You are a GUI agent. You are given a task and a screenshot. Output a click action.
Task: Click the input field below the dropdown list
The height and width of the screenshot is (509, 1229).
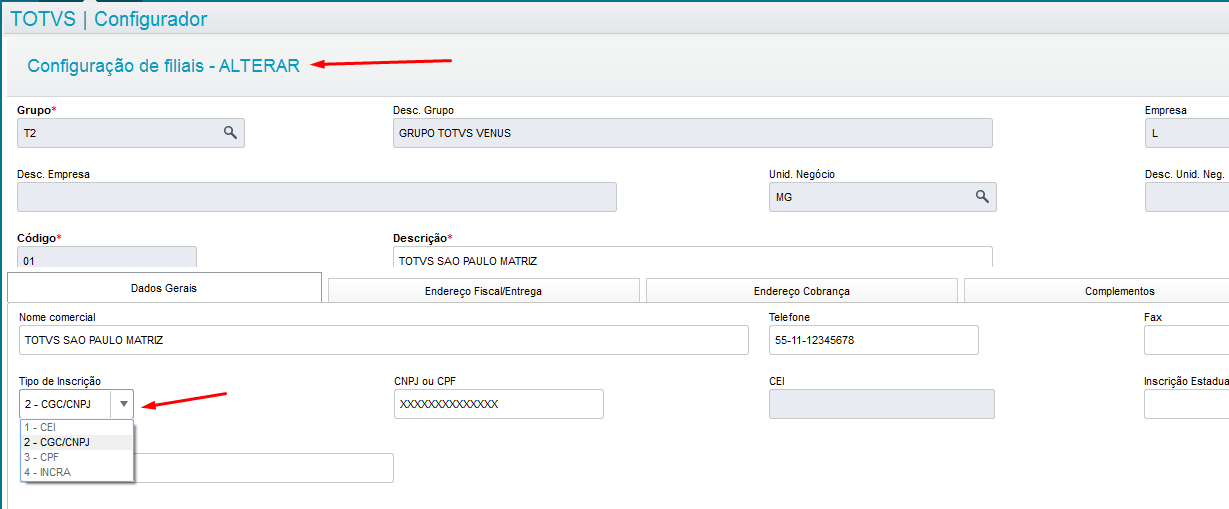pyautogui.click(x=264, y=468)
